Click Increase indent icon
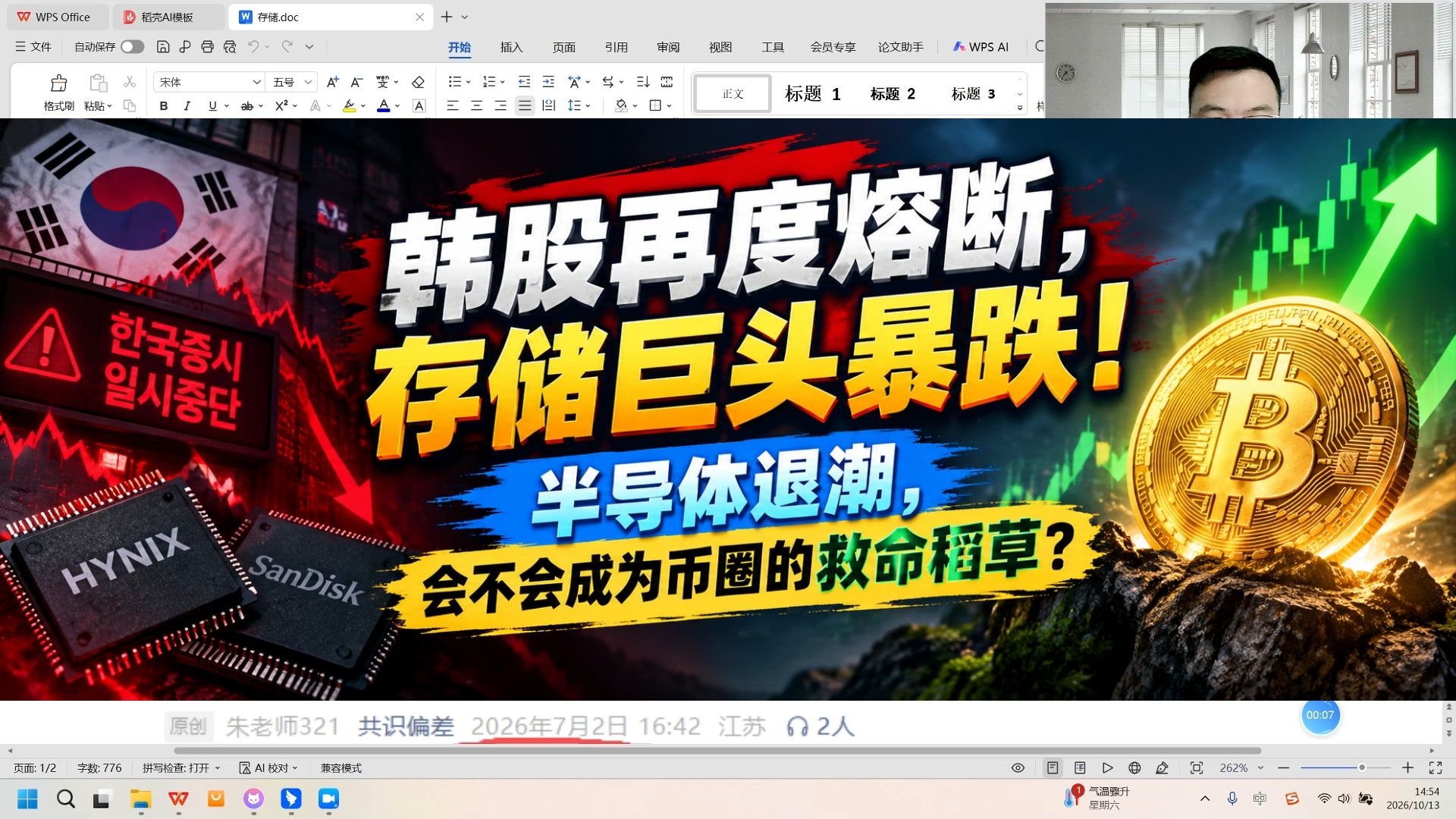Viewport: 1456px width, 819px height. (x=548, y=82)
